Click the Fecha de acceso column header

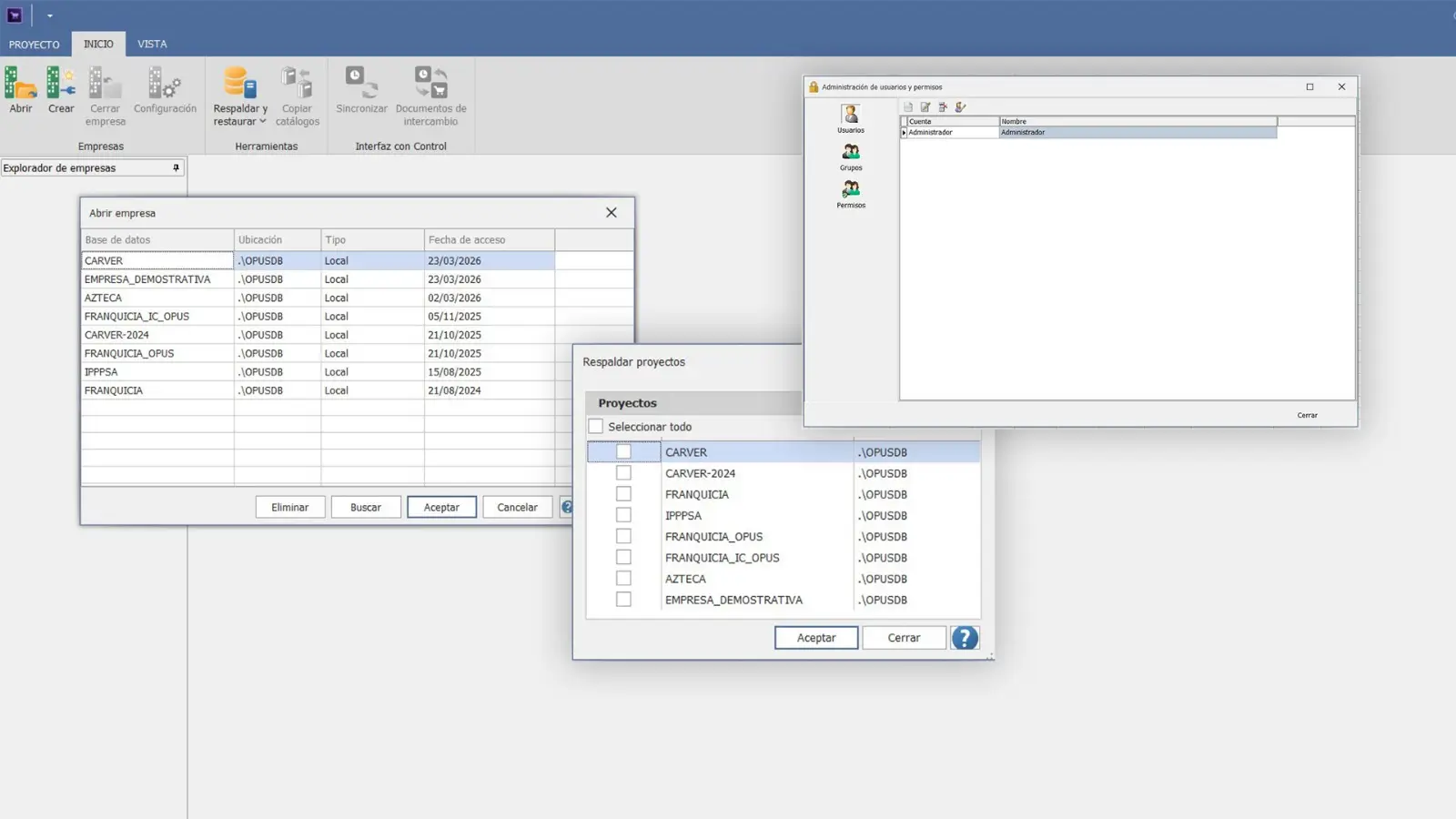point(489,240)
